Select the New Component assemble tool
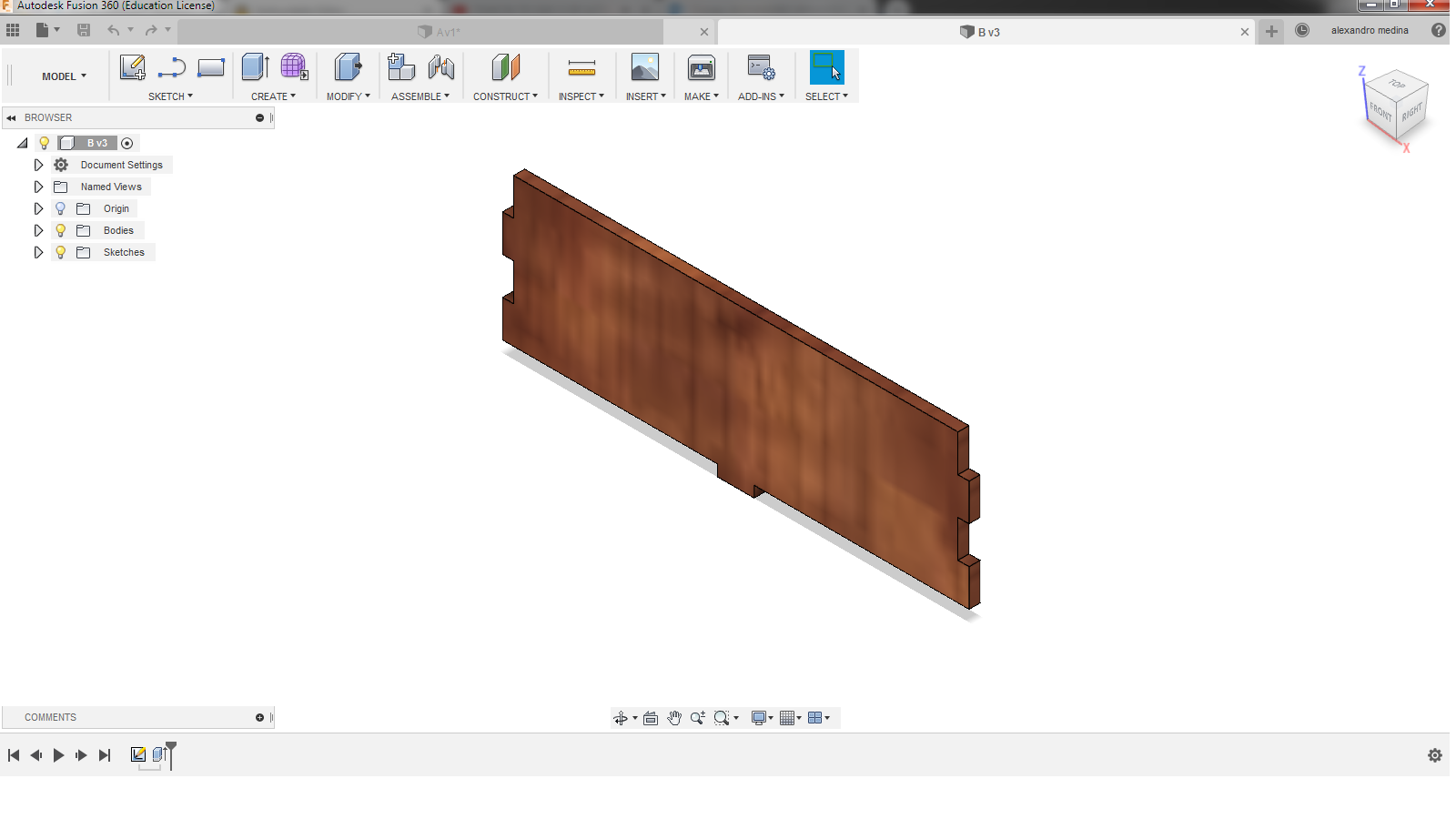This screenshot has width=1456, height=819. click(400, 67)
